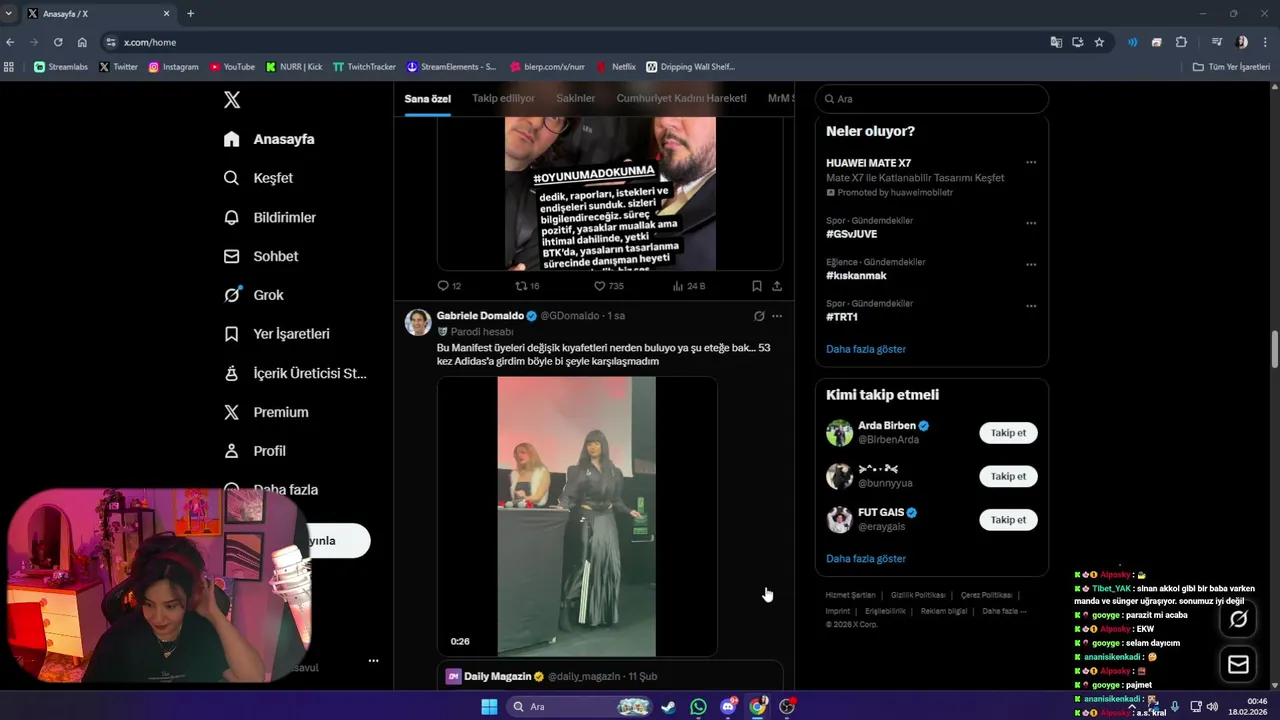Viewport: 1280px width, 720px height.
Task: Open Premium in sidebar
Action: 266,412
